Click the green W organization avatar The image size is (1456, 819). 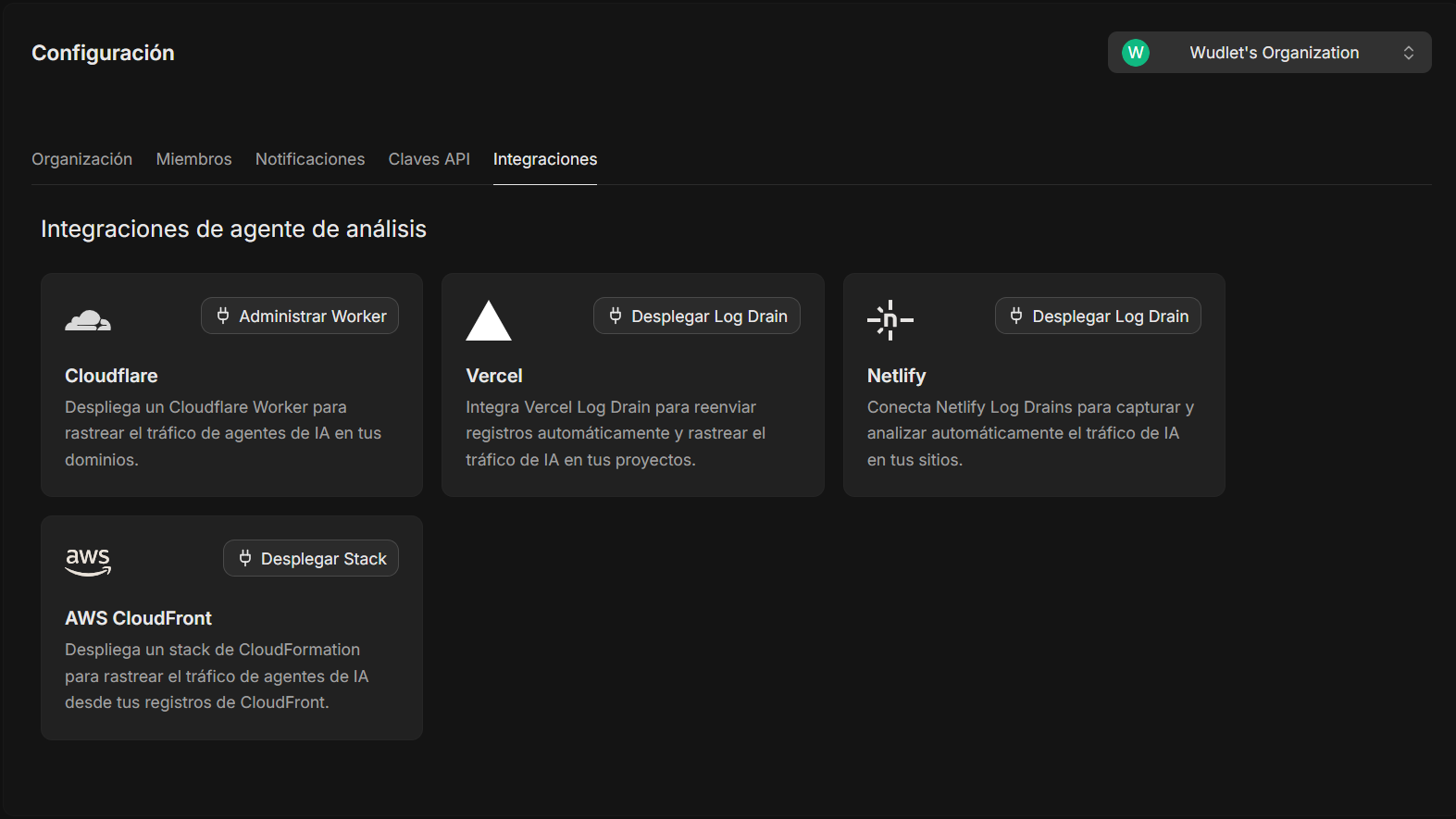[1136, 53]
